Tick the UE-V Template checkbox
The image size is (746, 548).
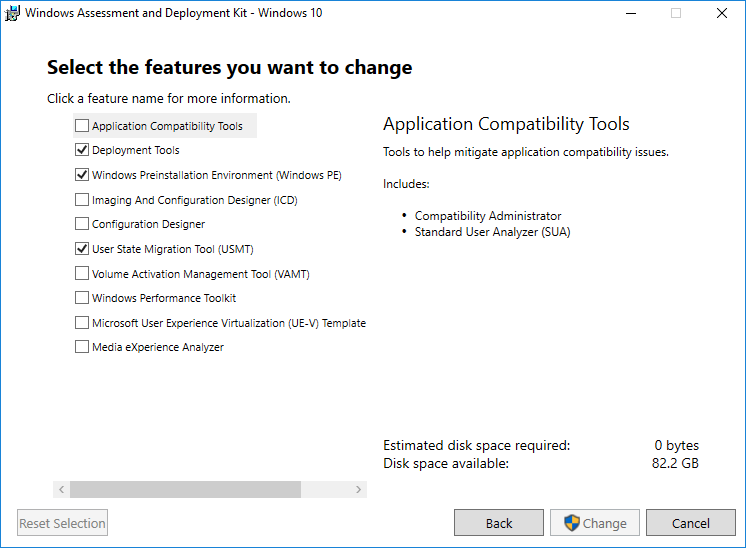82,323
